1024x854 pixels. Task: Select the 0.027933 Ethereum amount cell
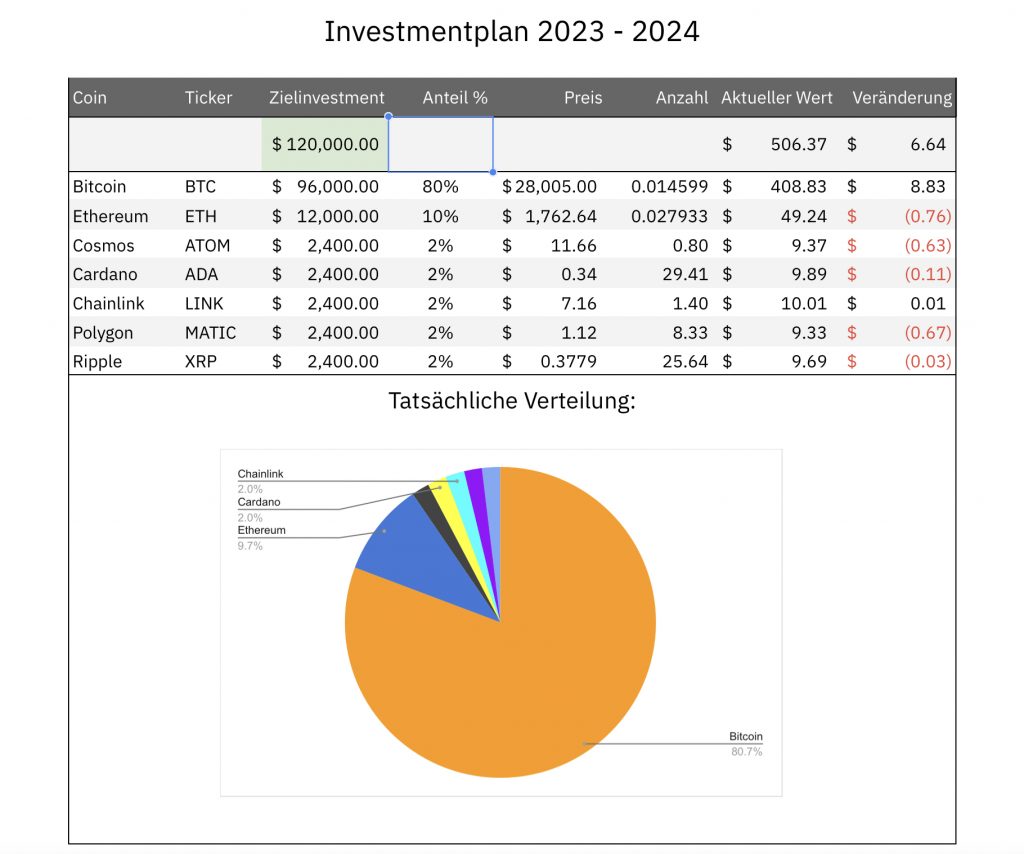tap(669, 216)
